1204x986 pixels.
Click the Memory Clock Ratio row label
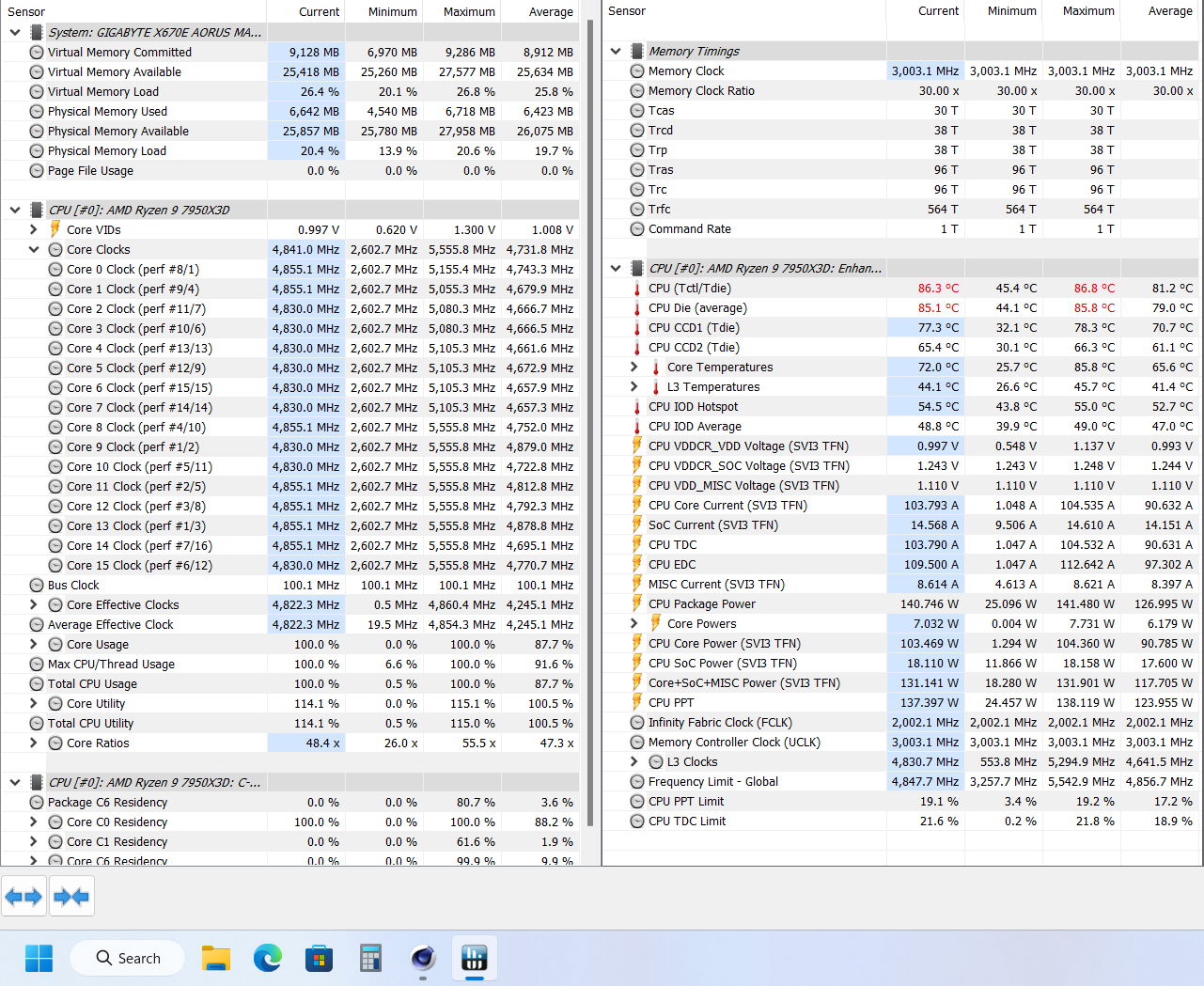click(x=701, y=91)
